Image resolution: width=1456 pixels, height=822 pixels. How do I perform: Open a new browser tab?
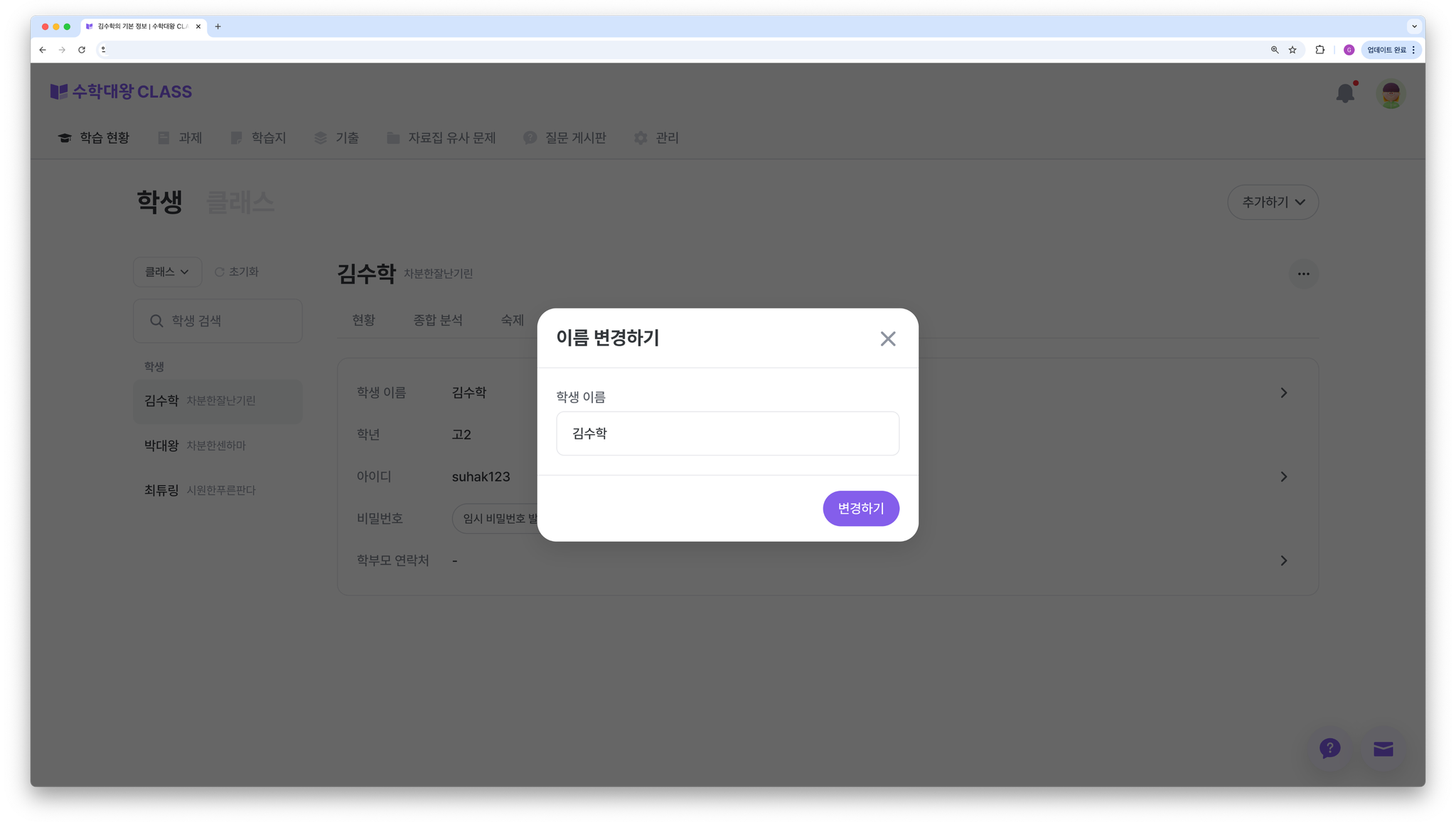[x=218, y=26]
